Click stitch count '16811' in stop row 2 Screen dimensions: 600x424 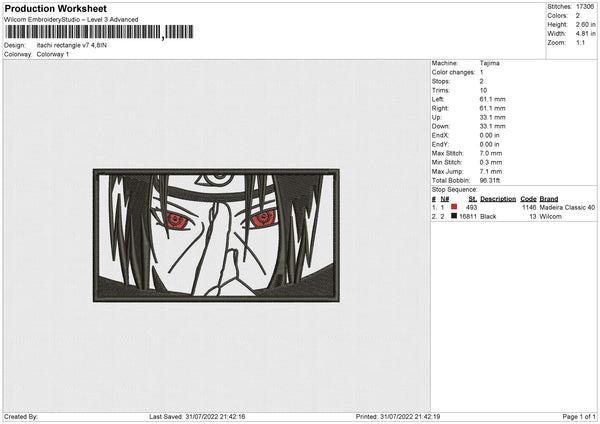[468, 217]
